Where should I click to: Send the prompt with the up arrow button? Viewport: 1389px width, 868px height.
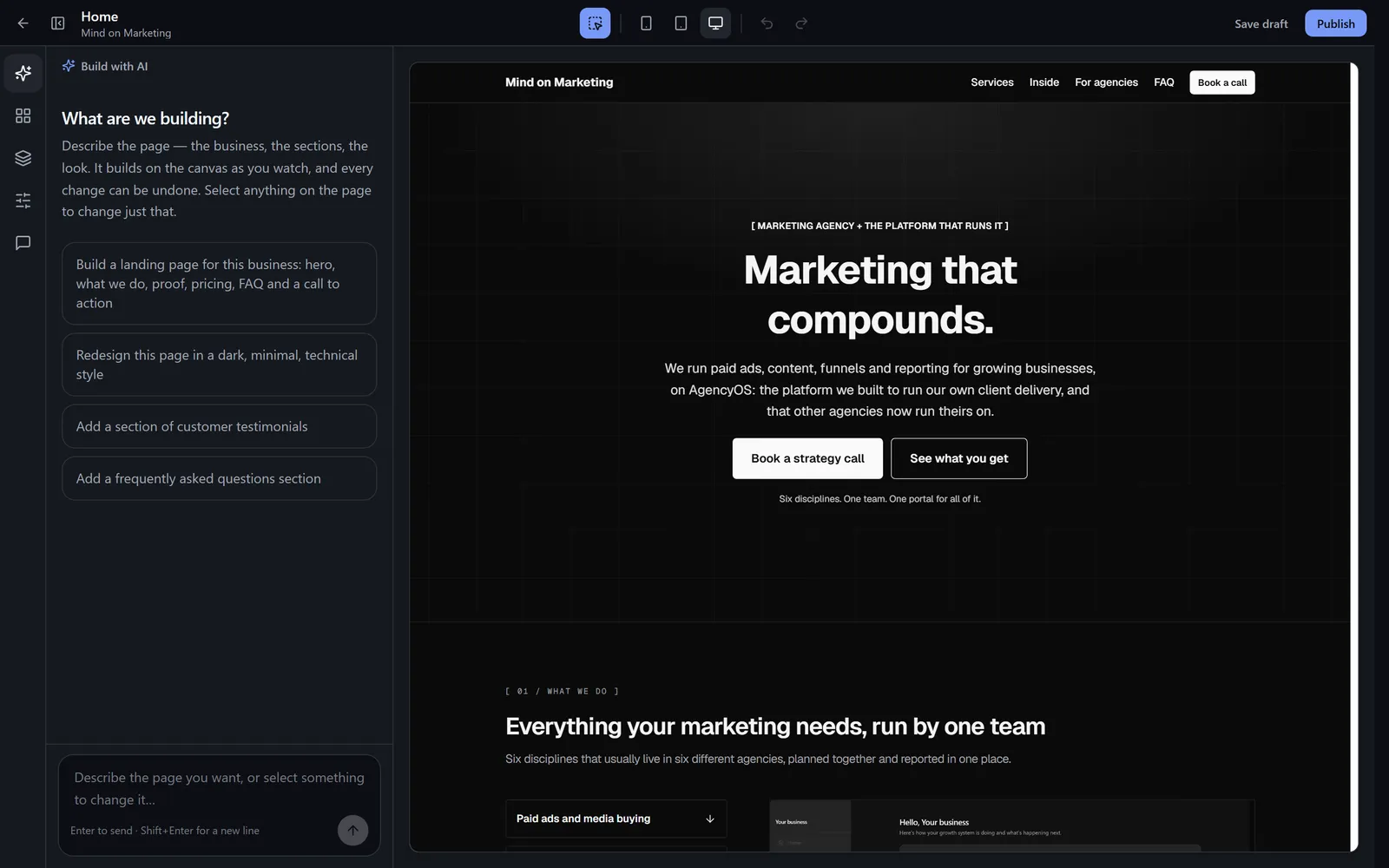click(x=352, y=831)
